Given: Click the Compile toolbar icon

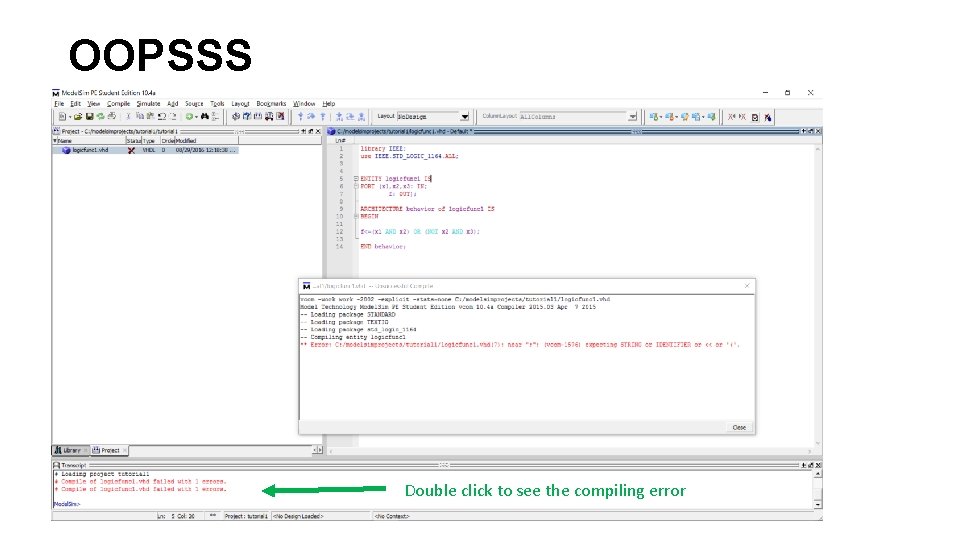Looking at the screenshot, I should click(x=236, y=116).
